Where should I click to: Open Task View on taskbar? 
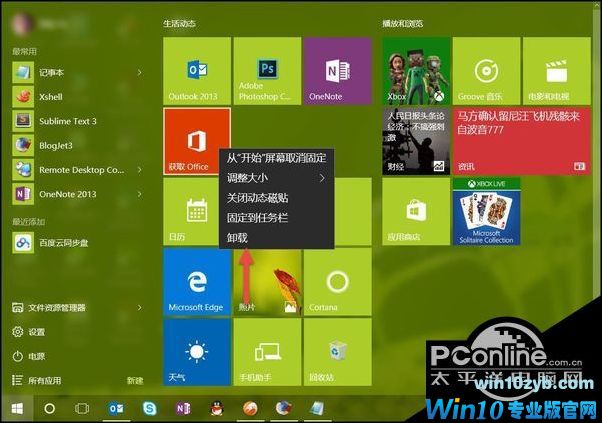tap(82, 409)
